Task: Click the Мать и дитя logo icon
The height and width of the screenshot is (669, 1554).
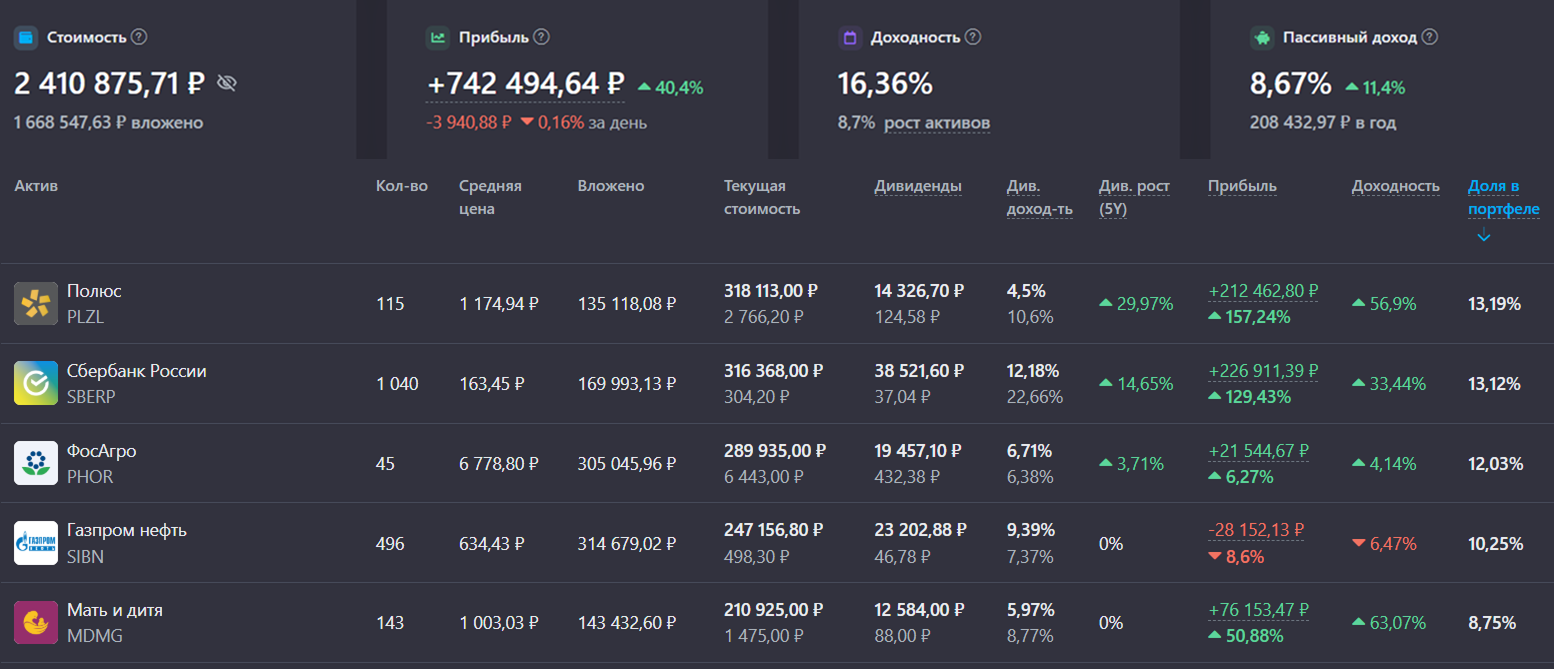Action: pyautogui.click(x=36, y=622)
